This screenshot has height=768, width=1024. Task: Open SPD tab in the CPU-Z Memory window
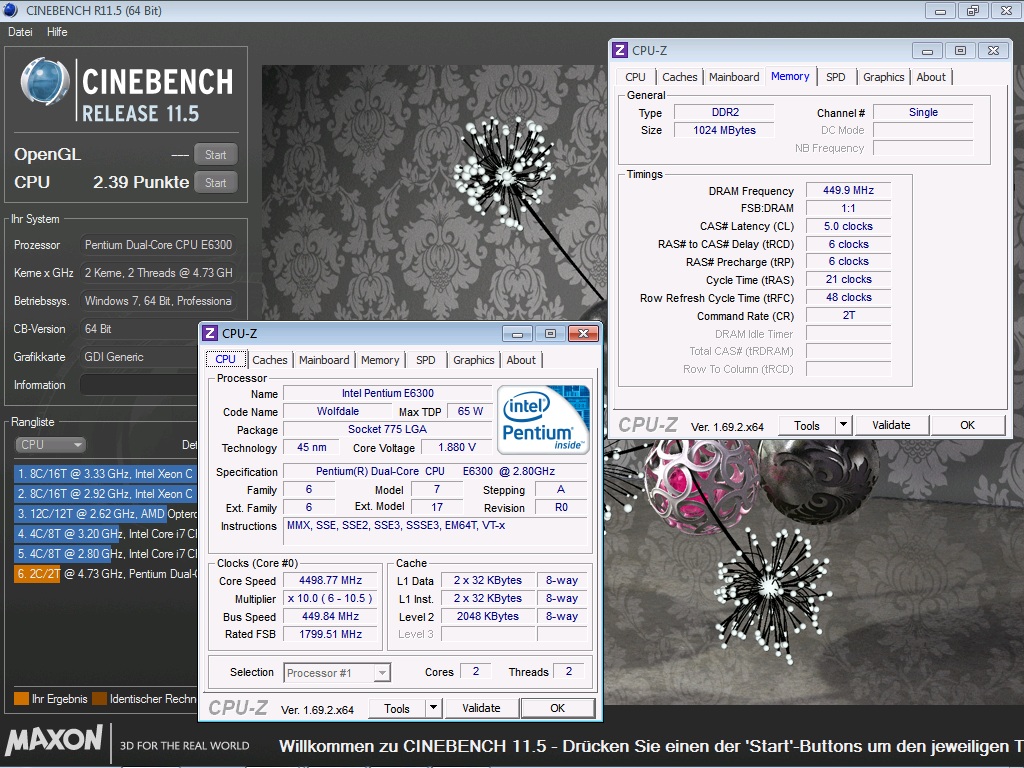pos(835,77)
